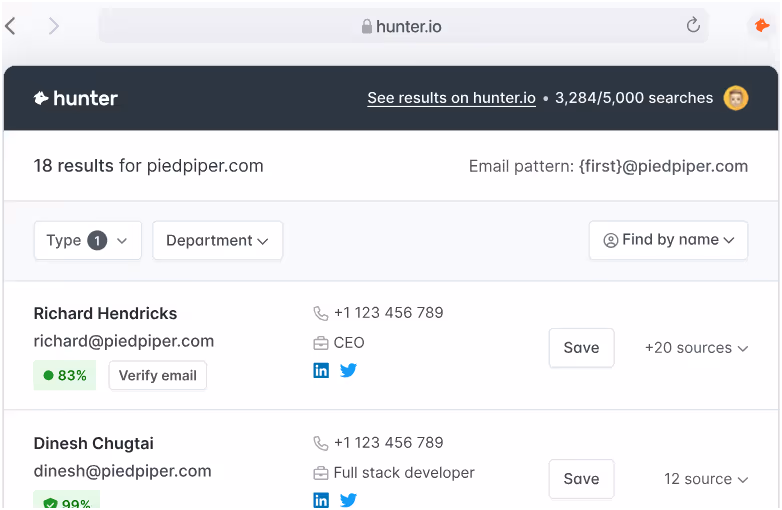The width and height of the screenshot is (782, 510).
Task: Click the Type filter count badge 1
Action: click(97, 241)
